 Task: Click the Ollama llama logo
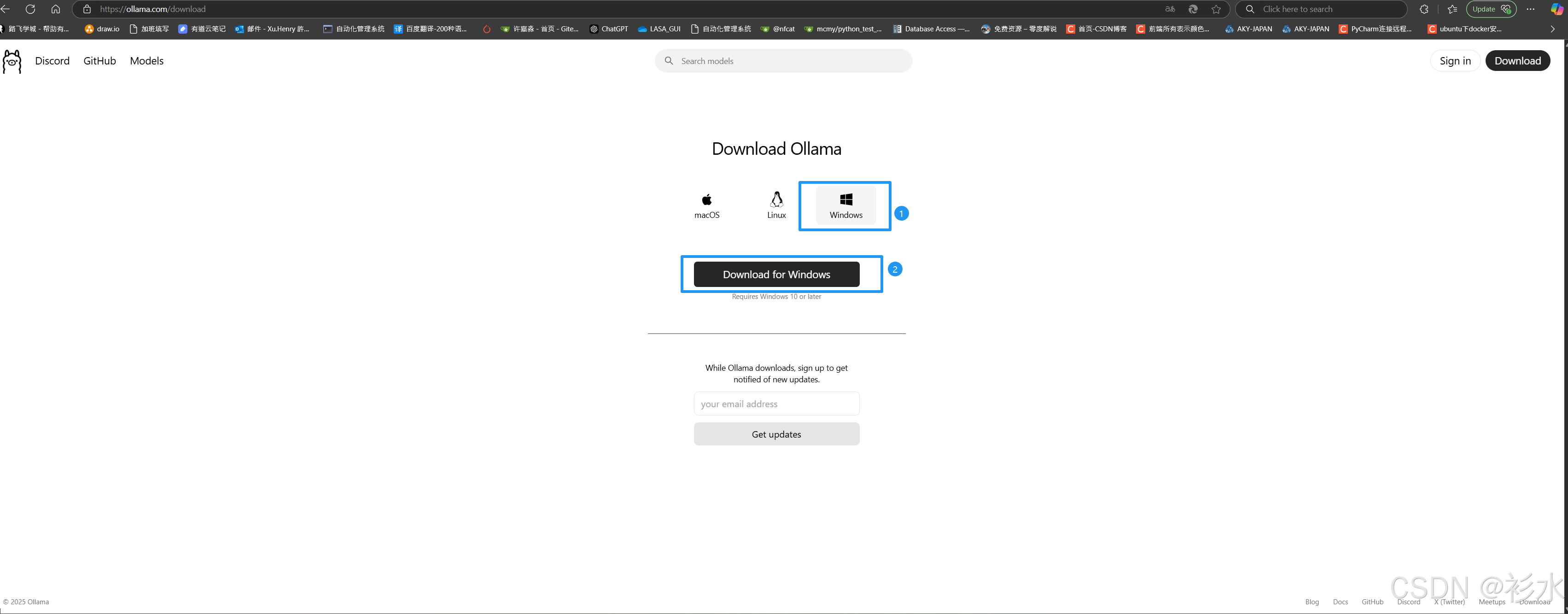(x=12, y=62)
